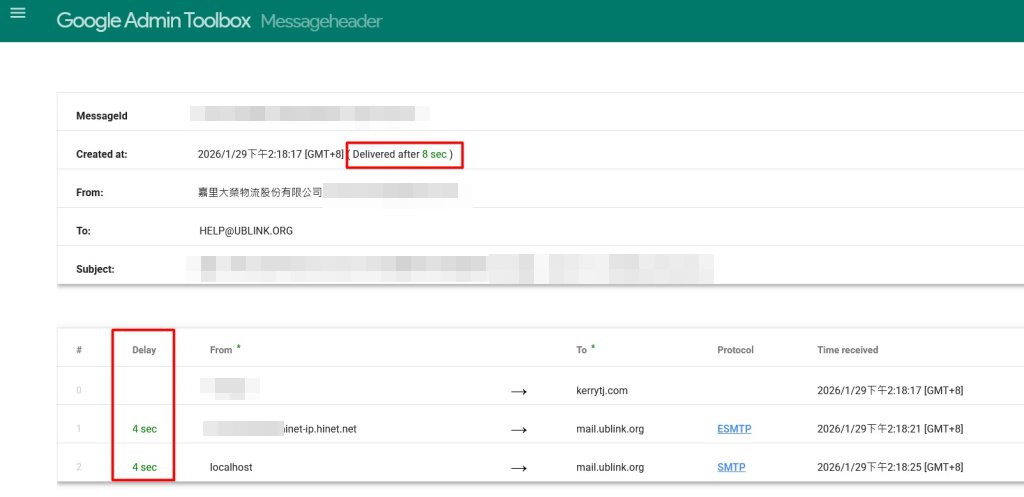The width and height of the screenshot is (1024, 497).
Task: Click the 4 sec delay in row 2
Action: 144,468
